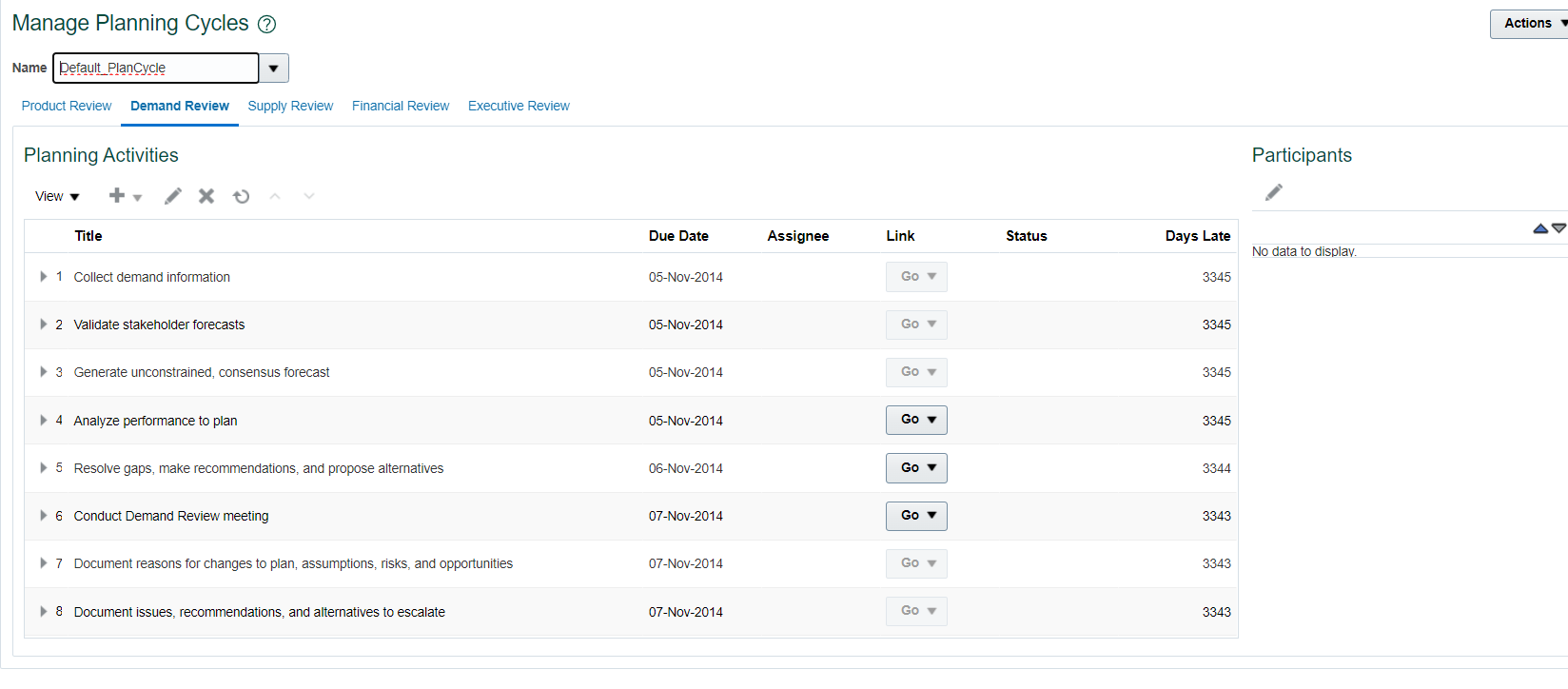The image size is (1568, 689).
Task: Click the Days Late column header
Action: click(x=1198, y=236)
